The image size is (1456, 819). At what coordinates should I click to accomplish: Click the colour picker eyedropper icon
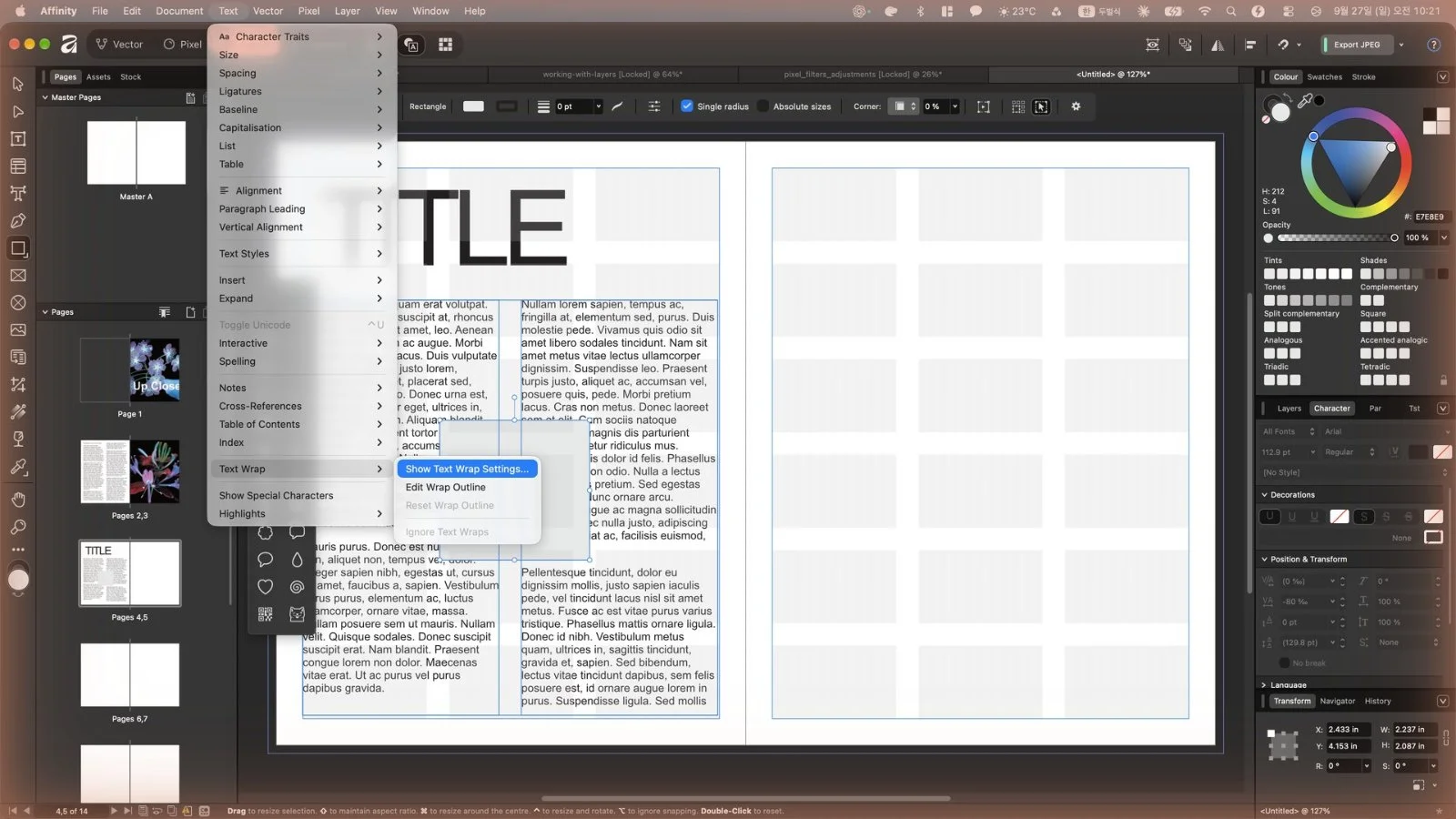point(1304,101)
